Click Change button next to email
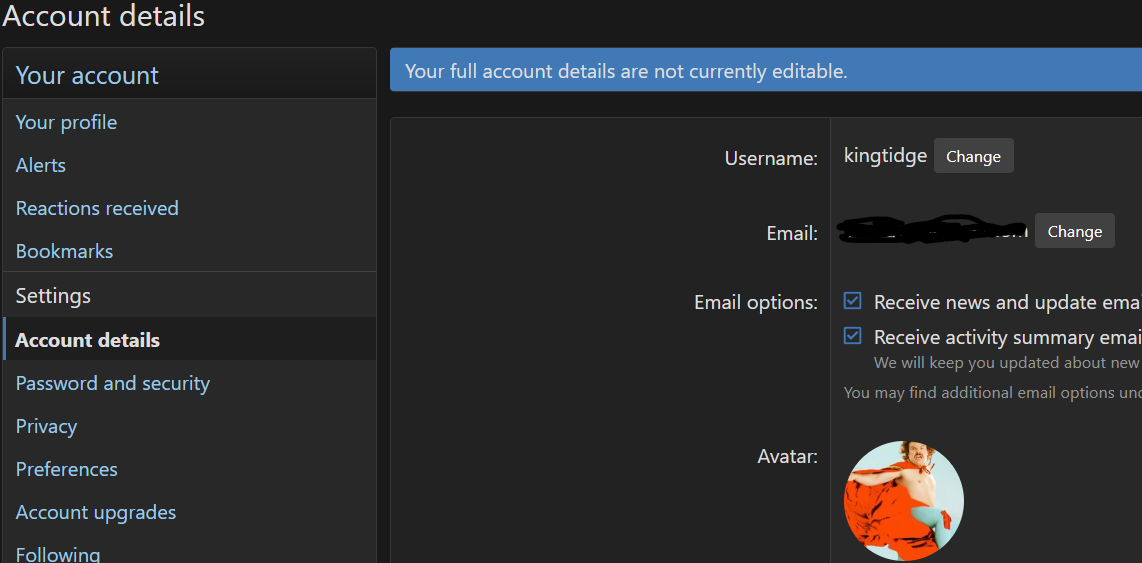The width and height of the screenshot is (1142, 563). point(1074,231)
